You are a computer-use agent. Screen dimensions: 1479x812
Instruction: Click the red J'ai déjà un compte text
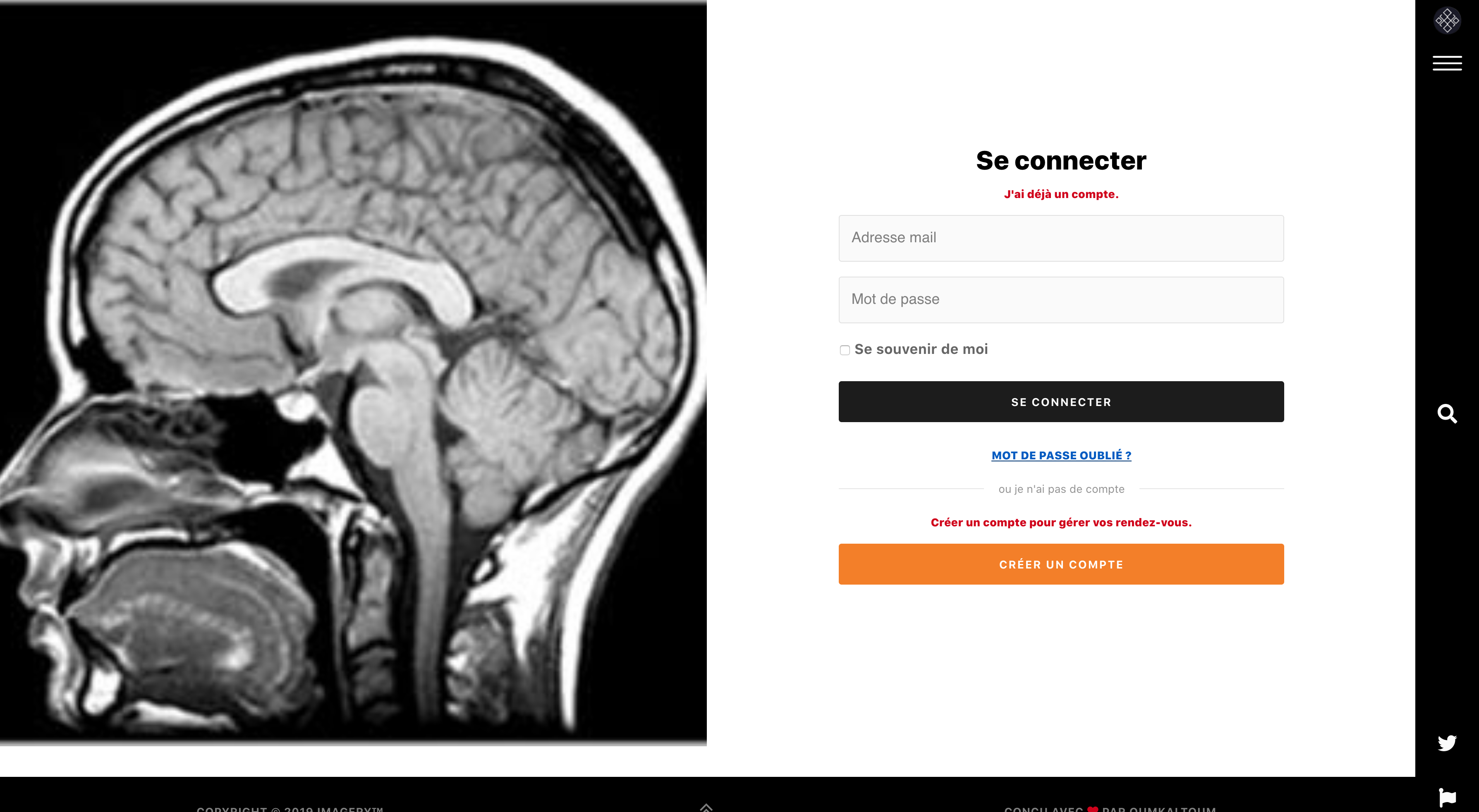(1061, 194)
